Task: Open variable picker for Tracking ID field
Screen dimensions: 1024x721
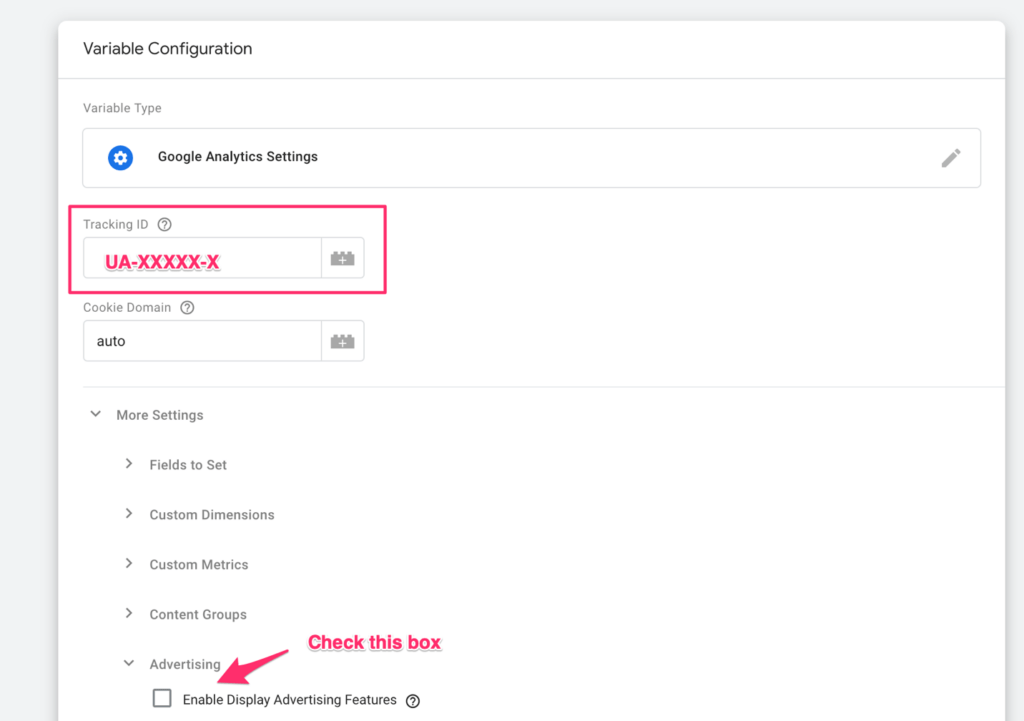Action: (x=342, y=258)
